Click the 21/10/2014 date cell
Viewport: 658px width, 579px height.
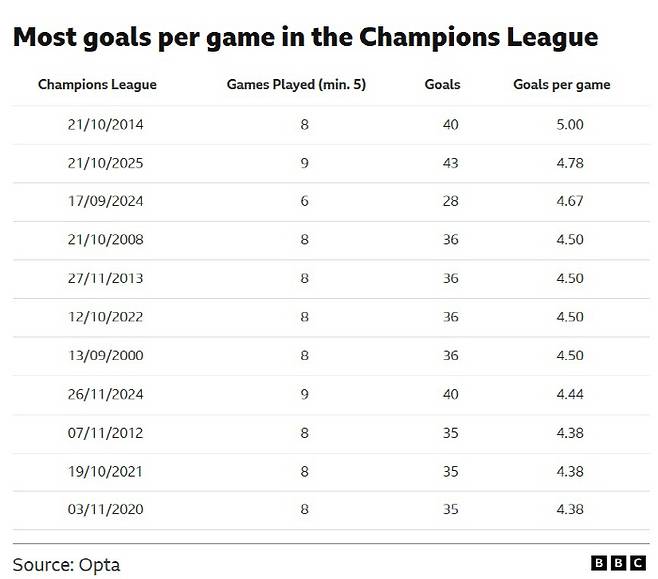click(97, 124)
